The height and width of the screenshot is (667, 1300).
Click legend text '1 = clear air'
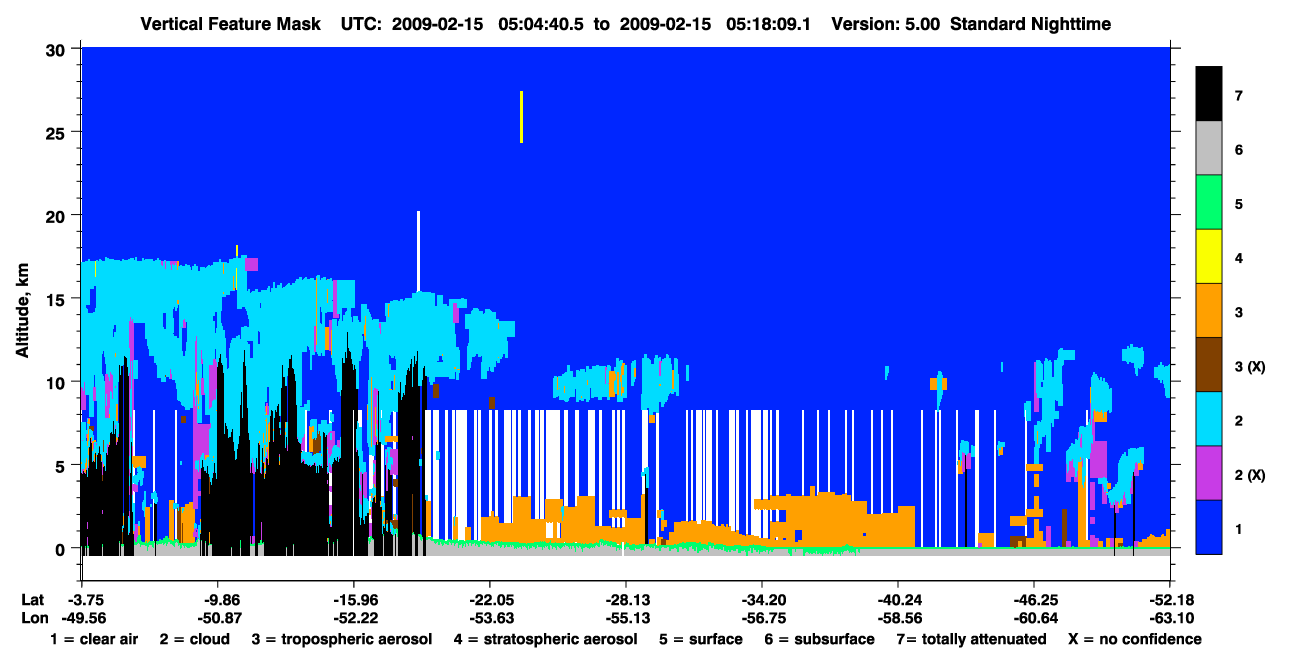[x=94, y=639]
